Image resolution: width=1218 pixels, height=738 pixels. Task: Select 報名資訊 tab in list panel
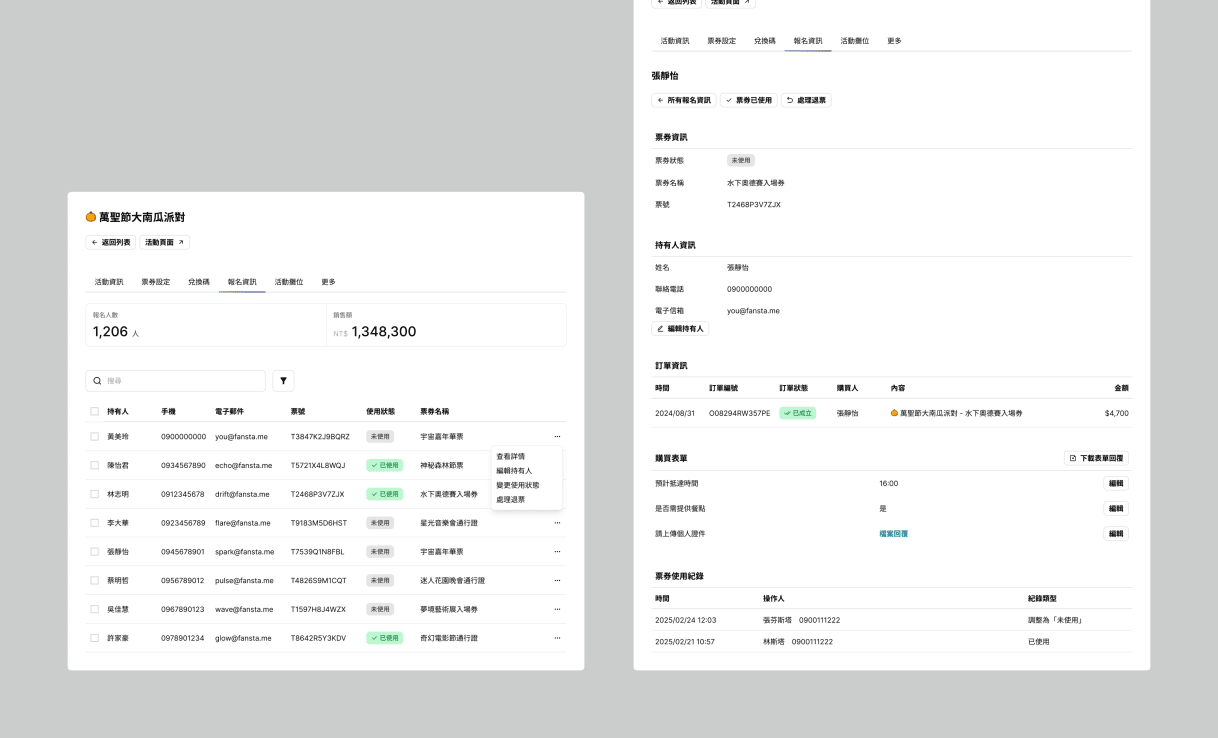click(242, 282)
